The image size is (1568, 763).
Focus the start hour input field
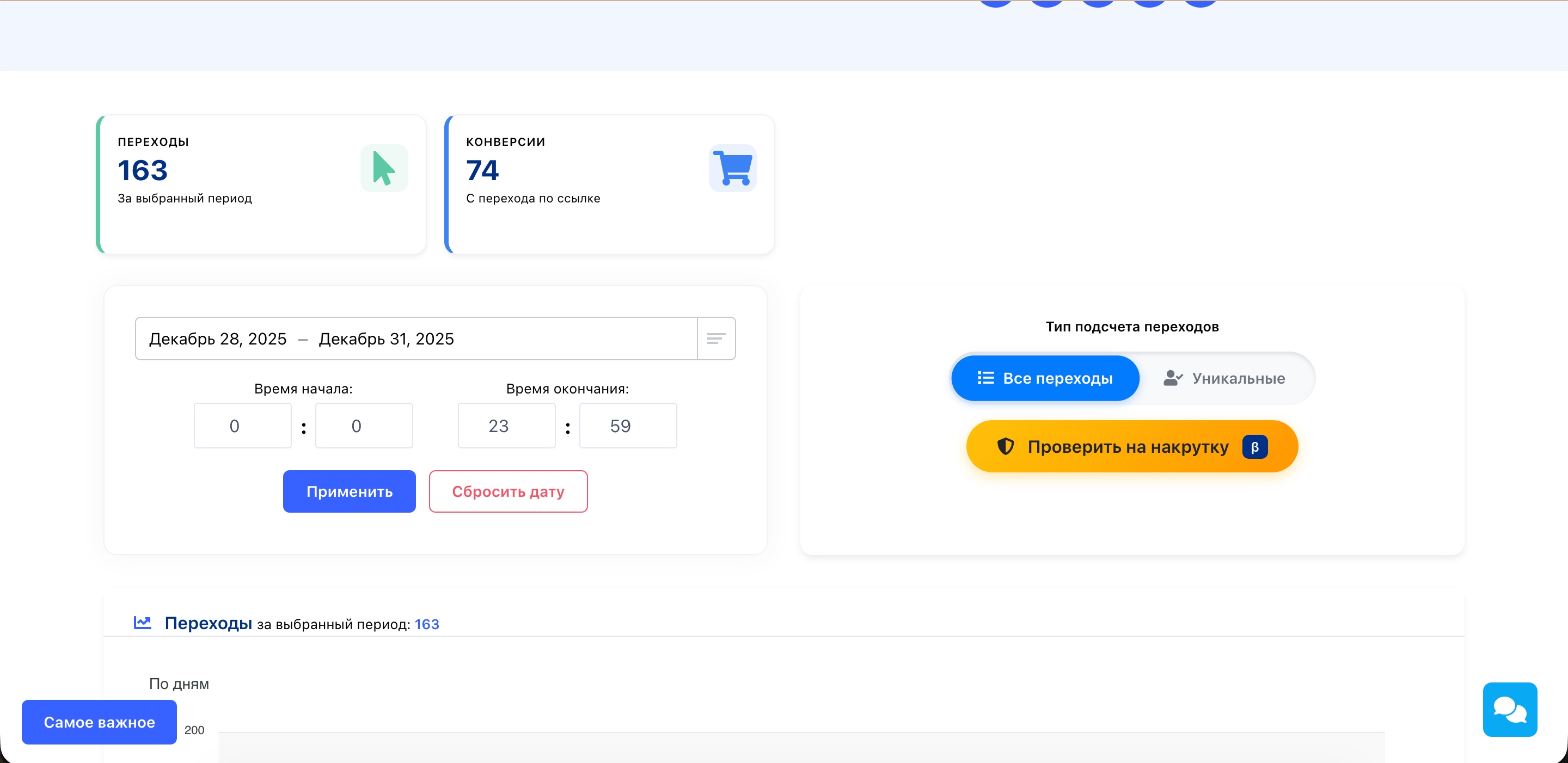coord(242,426)
